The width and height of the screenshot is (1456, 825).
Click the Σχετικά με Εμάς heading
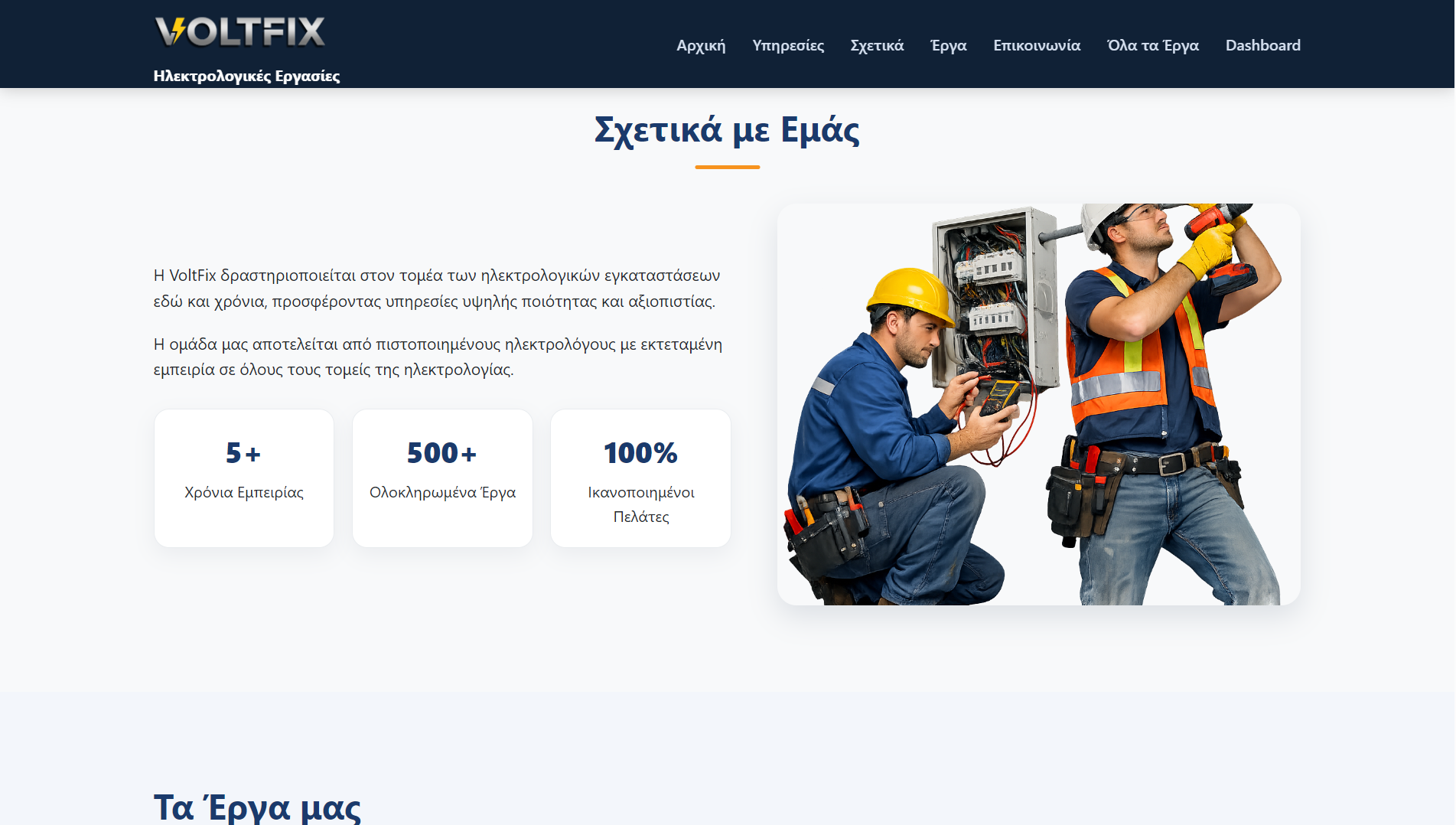[727, 129]
